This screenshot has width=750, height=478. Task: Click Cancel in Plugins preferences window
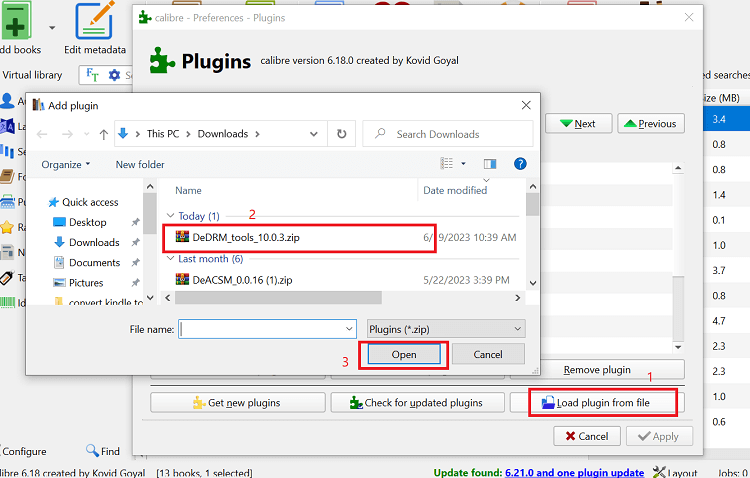click(x=587, y=436)
